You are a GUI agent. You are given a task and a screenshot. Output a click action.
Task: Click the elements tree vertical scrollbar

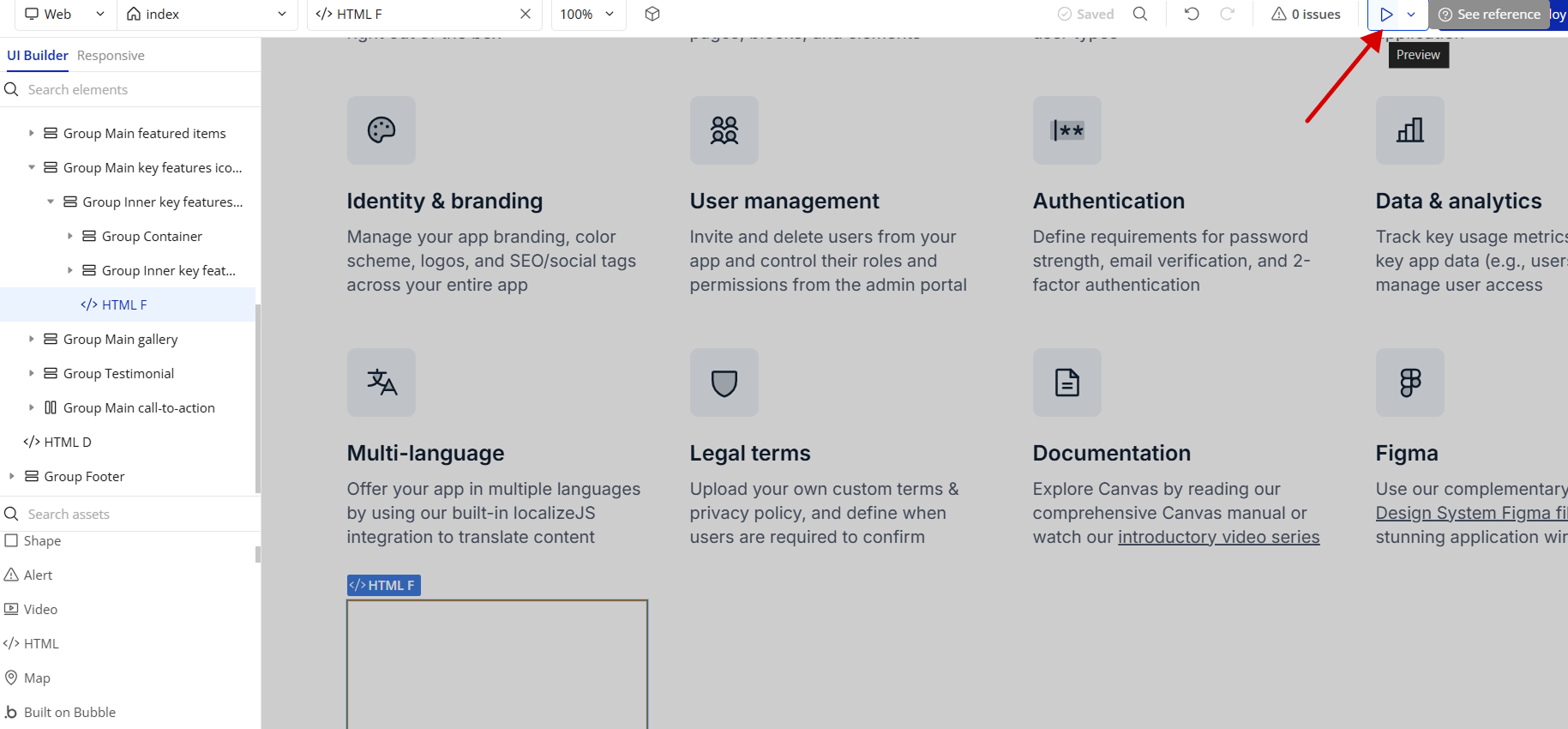(x=258, y=399)
